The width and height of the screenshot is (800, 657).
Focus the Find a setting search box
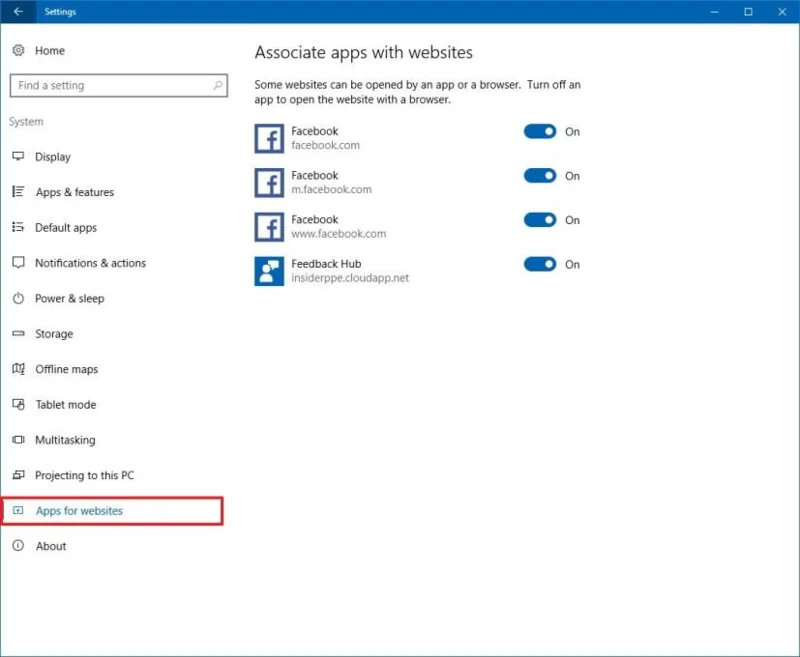pyautogui.click(x=118, y=85)
